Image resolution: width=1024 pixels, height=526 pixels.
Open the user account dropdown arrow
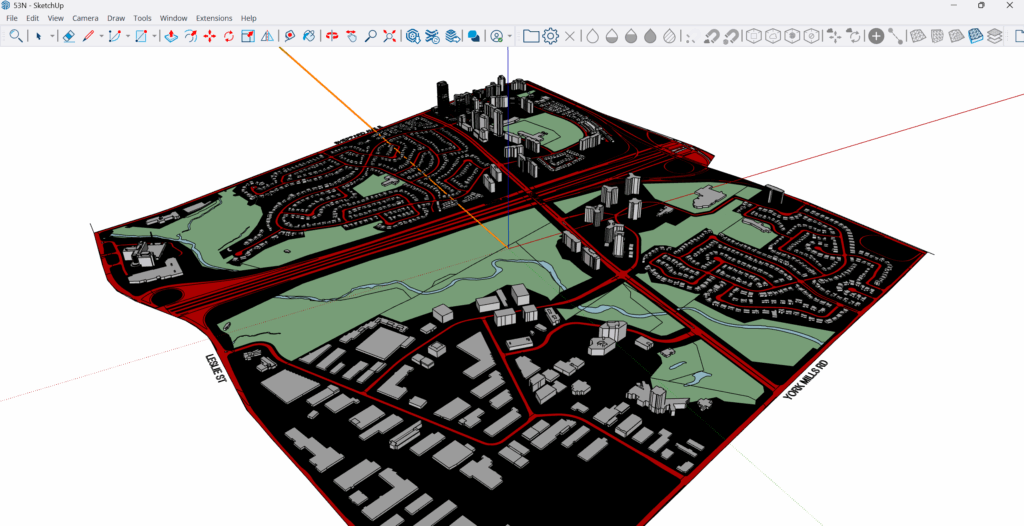[x=510, y=36]
